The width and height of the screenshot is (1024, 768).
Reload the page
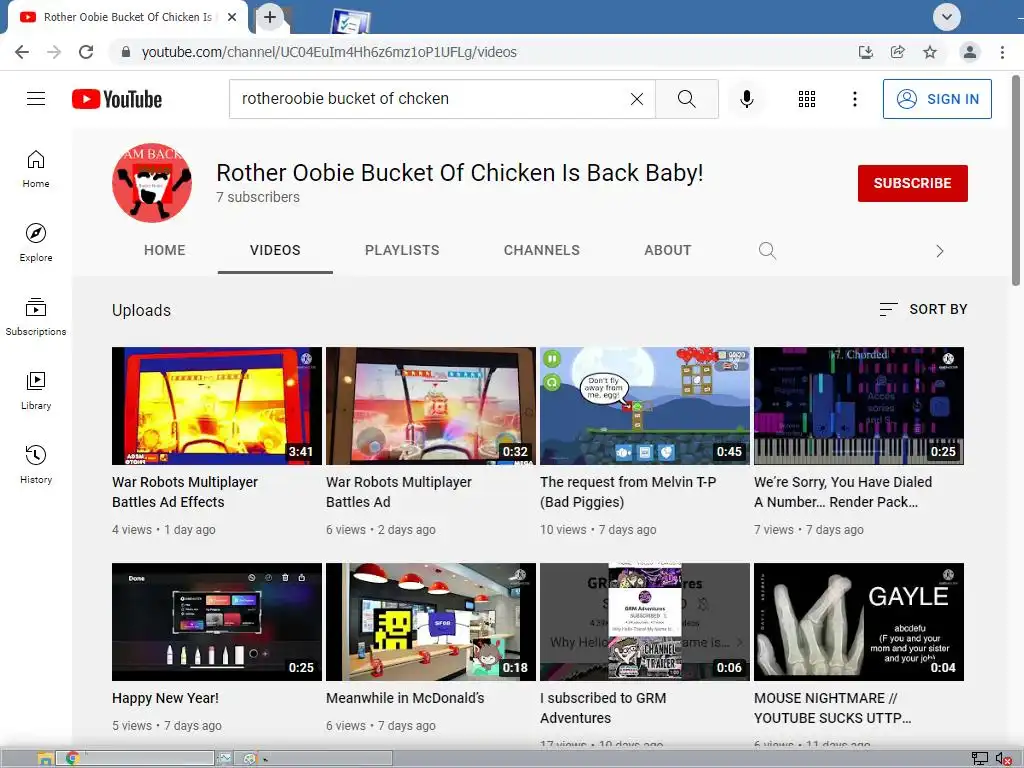[86, 52]
